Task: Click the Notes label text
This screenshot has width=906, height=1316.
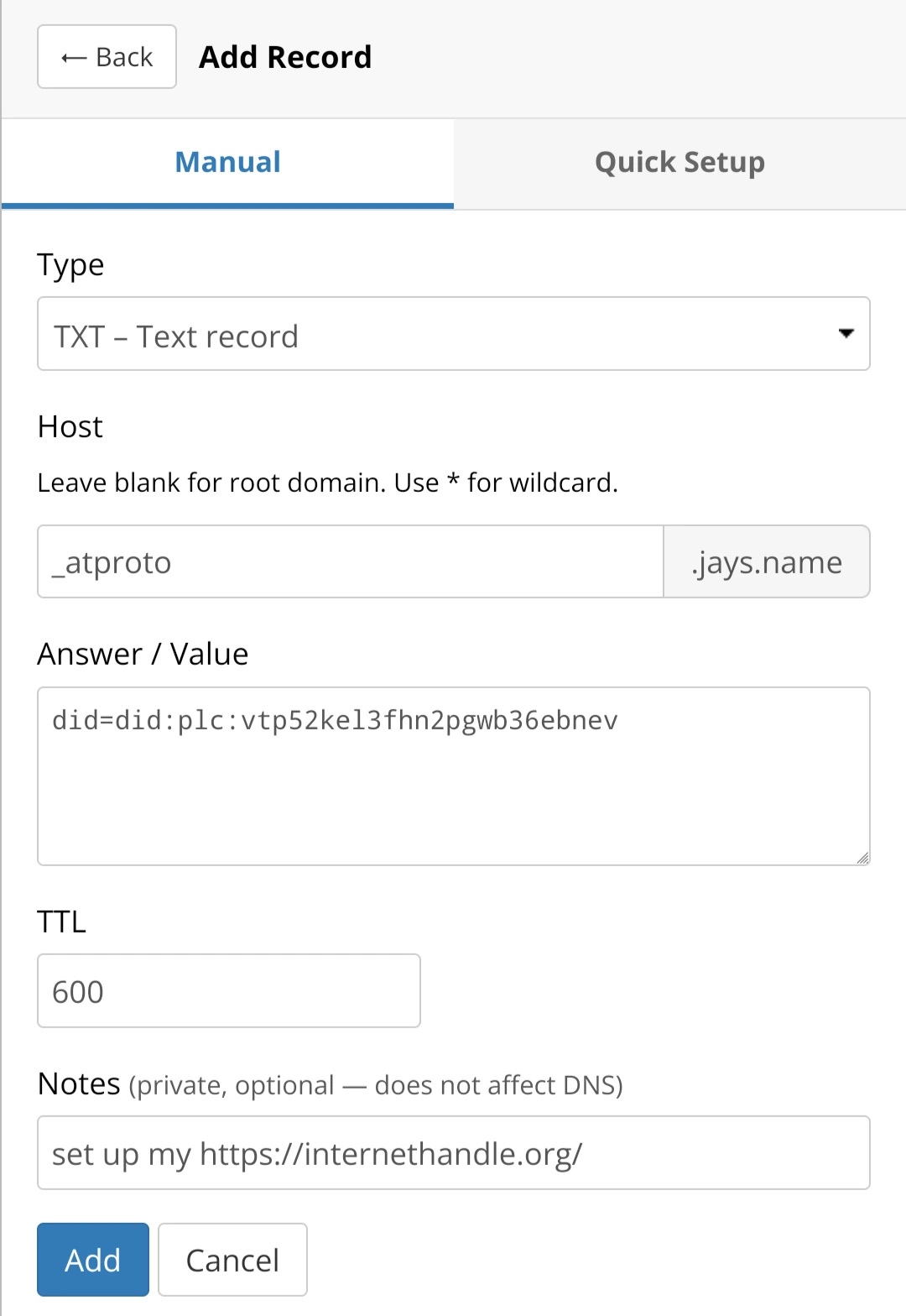Action: (80, 1084)
